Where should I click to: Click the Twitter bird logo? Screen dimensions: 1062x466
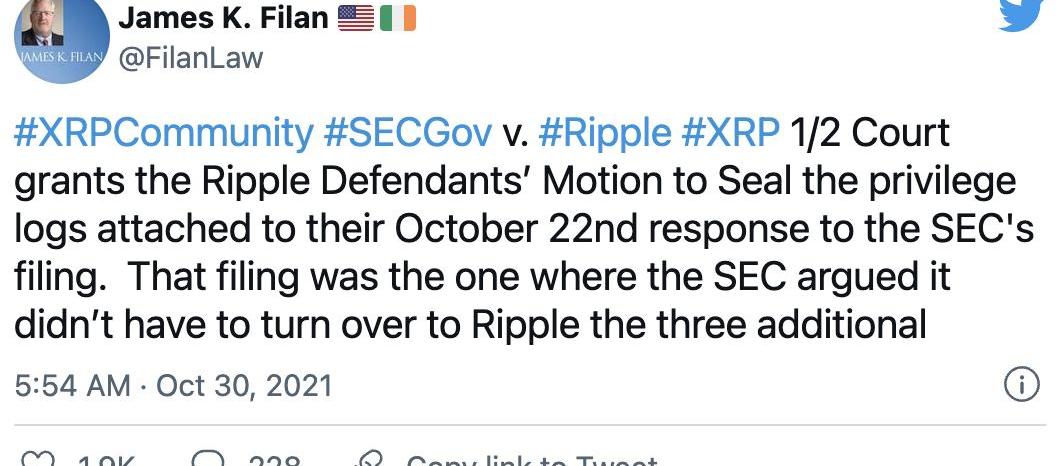[x=1020, y=12]
